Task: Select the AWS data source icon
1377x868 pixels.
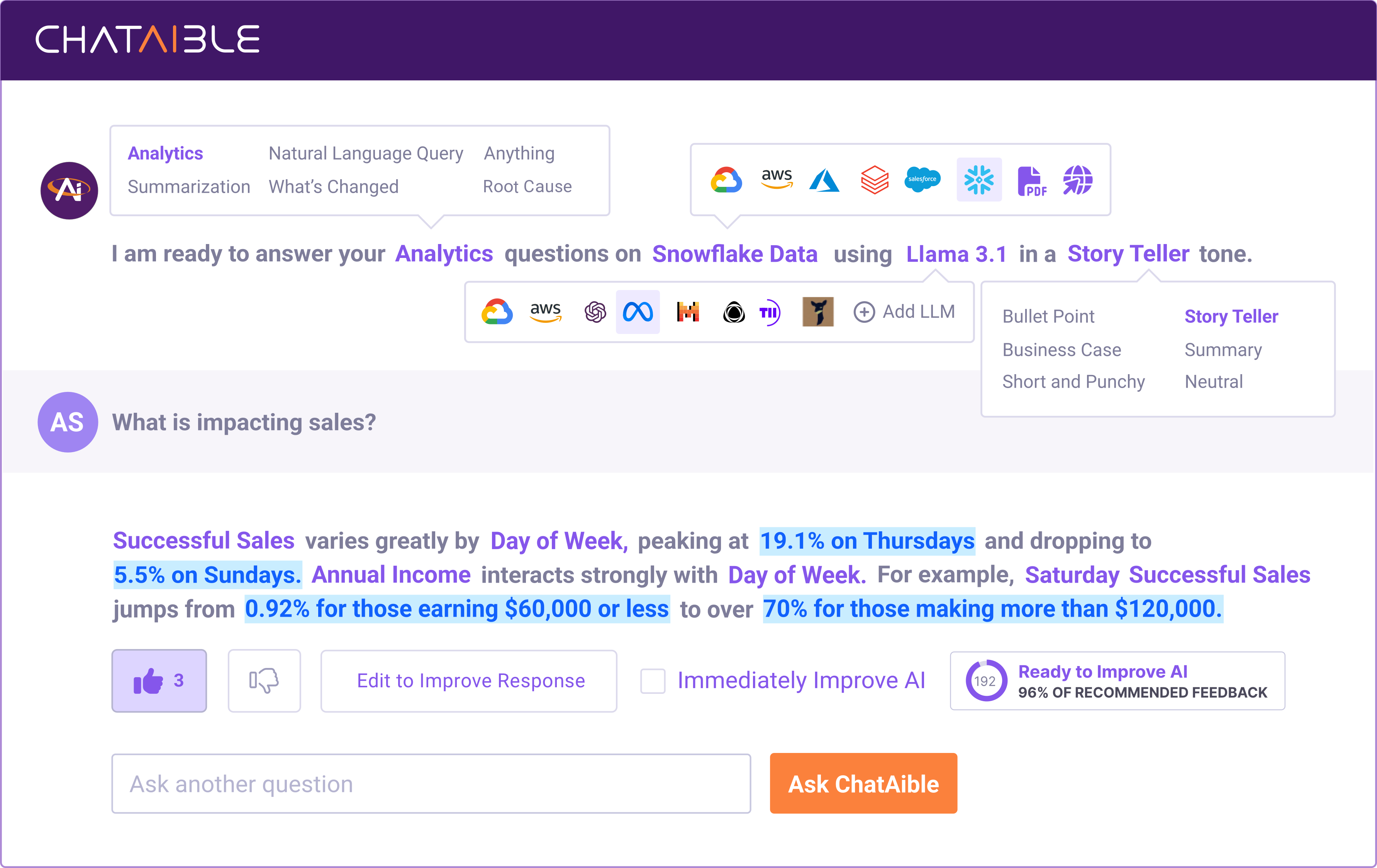Action: click(x=775, y=180)
